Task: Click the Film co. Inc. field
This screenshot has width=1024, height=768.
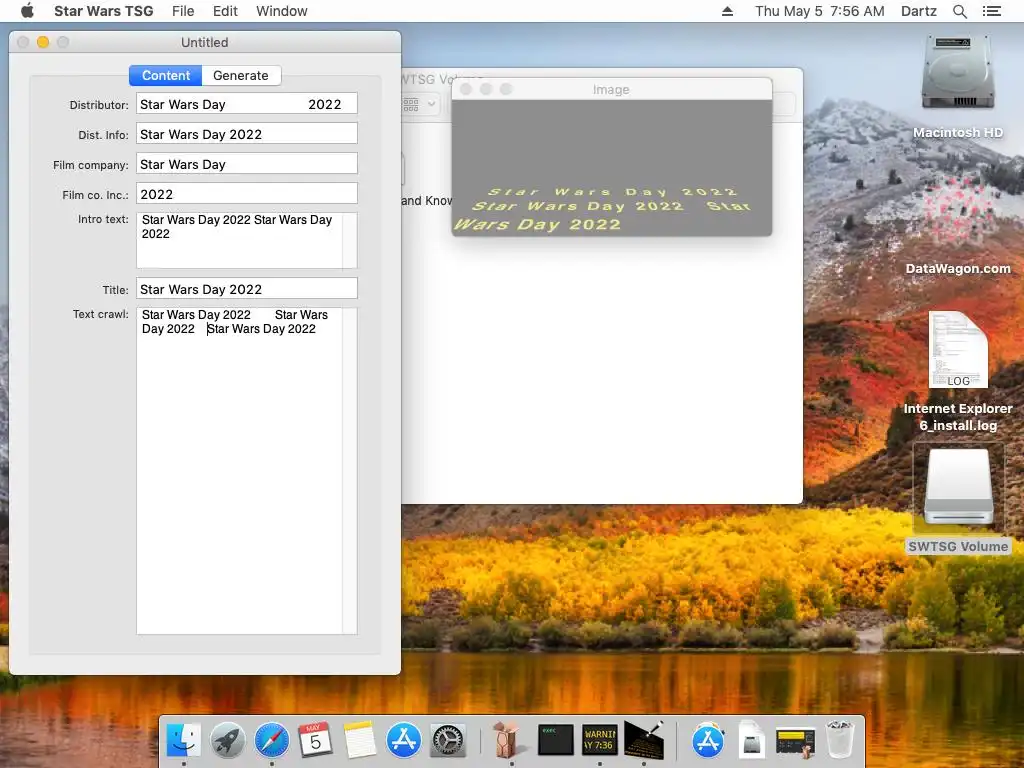Action: (x=247, y=194)
